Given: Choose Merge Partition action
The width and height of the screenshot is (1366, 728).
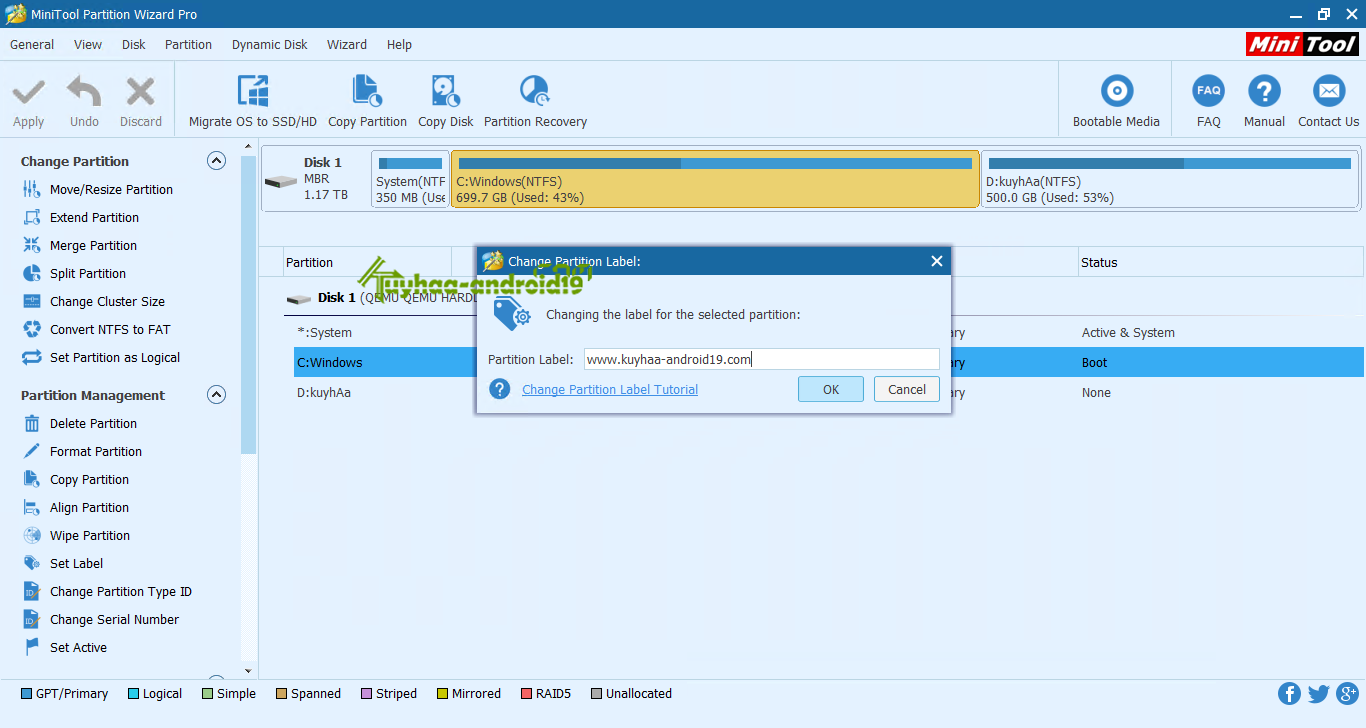Looking at the screenshot, I should (93, 245).
